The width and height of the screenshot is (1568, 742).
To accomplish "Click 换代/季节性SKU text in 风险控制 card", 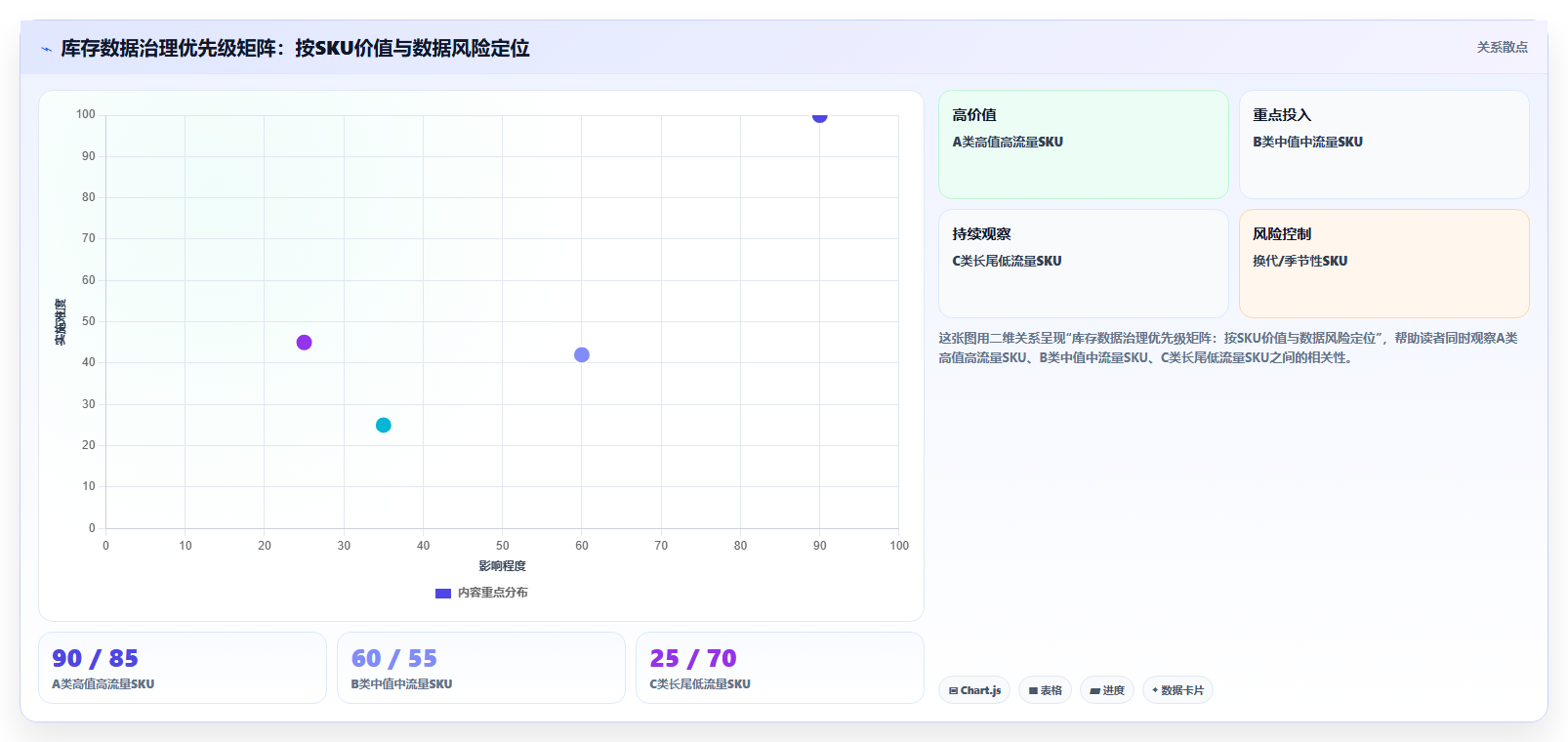I will pos(1300,261).
